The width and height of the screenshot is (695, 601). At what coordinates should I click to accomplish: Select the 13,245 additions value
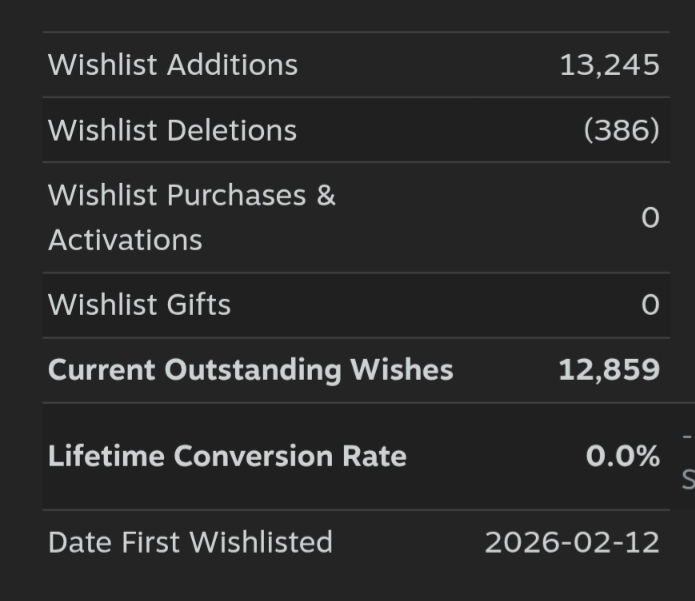pos(609,66)
